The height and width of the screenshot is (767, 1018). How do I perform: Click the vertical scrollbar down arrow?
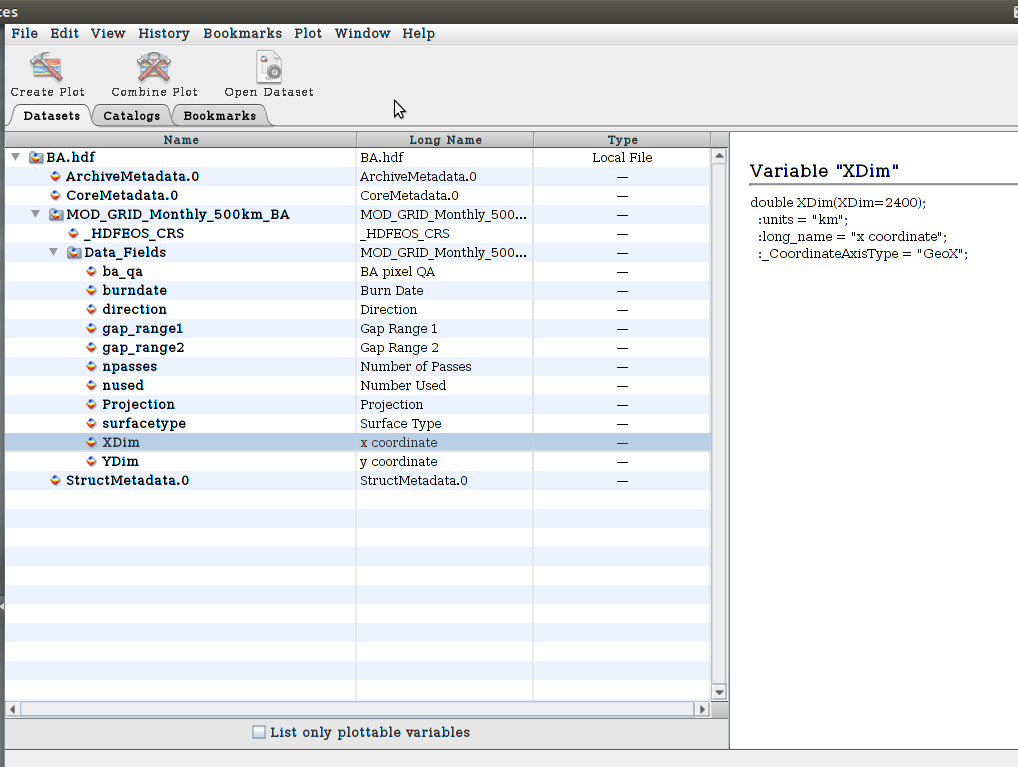point(718,693)
